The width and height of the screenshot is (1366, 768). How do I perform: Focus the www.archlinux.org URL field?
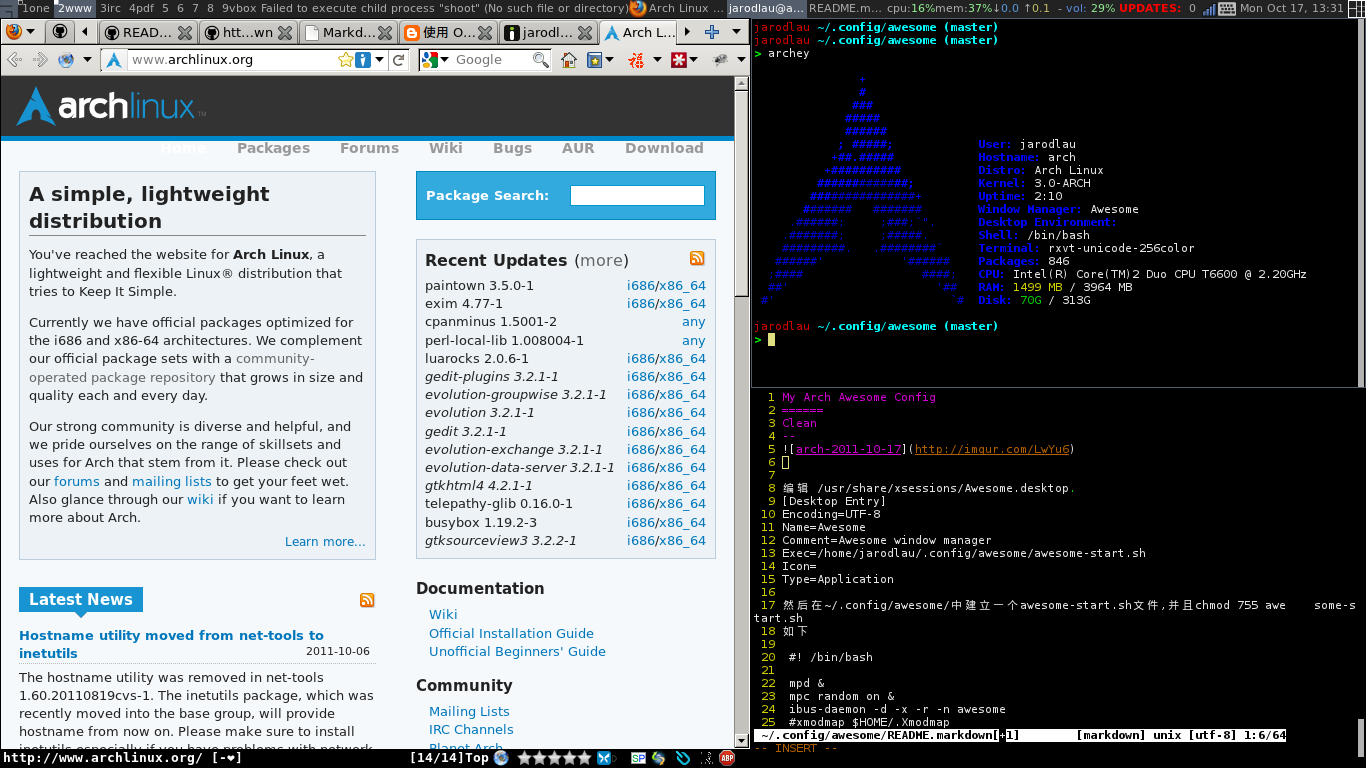[x=232, y=60]
